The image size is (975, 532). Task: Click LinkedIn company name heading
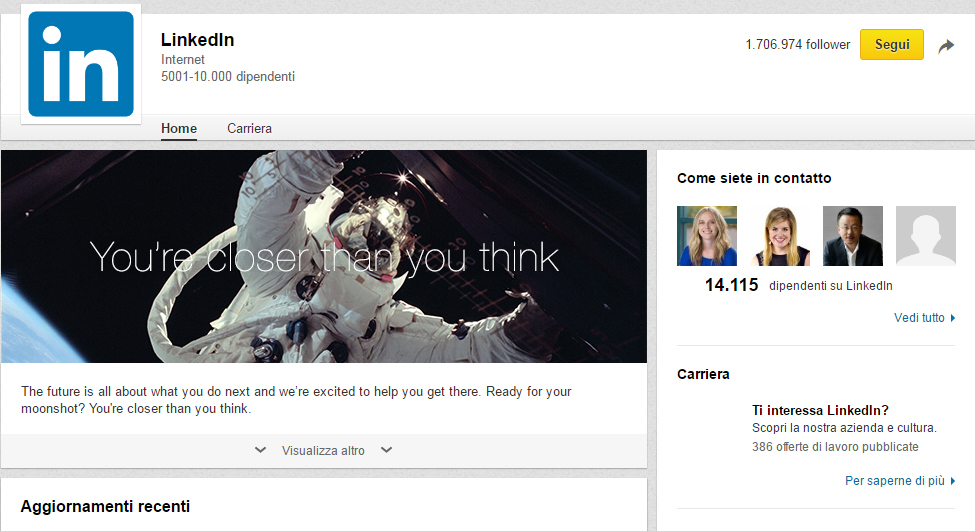[x=198, y=40]
